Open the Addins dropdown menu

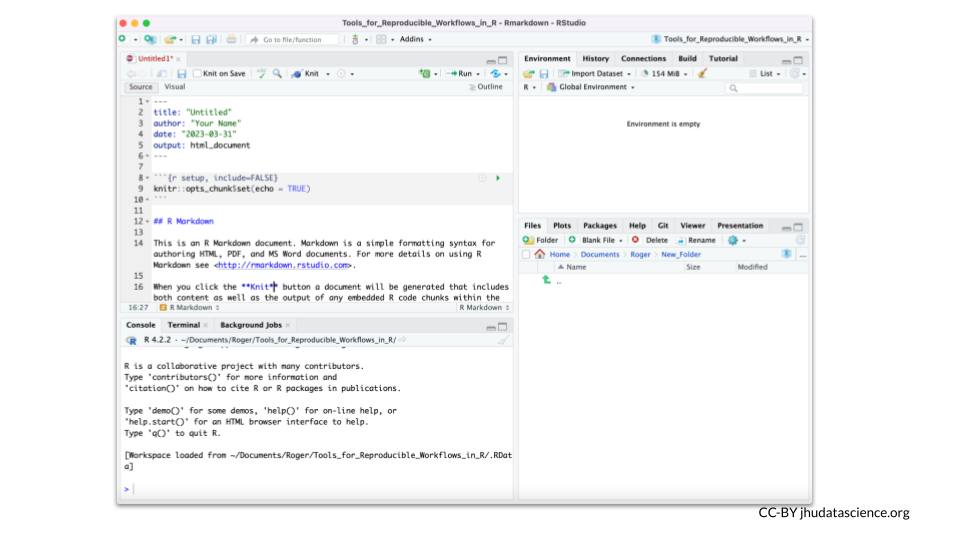pyautogui.click(x=416, y=39)
